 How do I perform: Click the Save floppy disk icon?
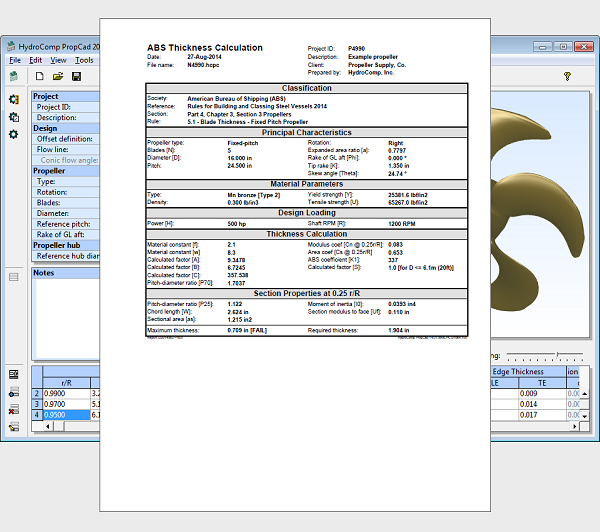(x=77, y=76)
